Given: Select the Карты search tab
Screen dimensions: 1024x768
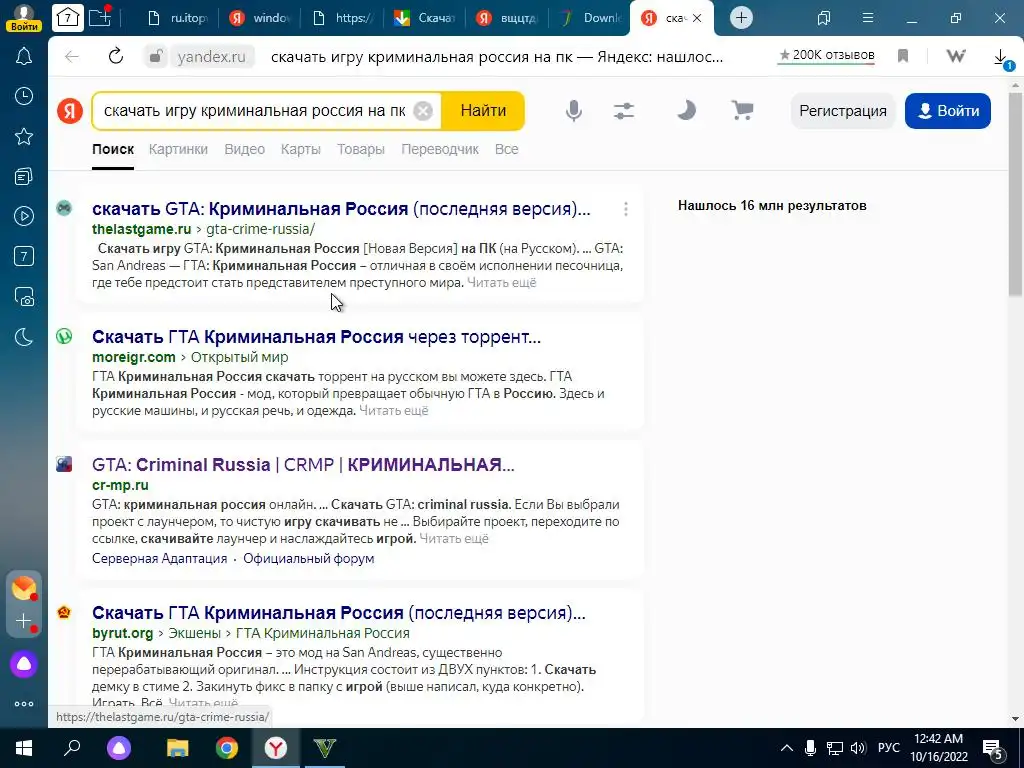Looking at the screenshot, I should tap(300, 150).
